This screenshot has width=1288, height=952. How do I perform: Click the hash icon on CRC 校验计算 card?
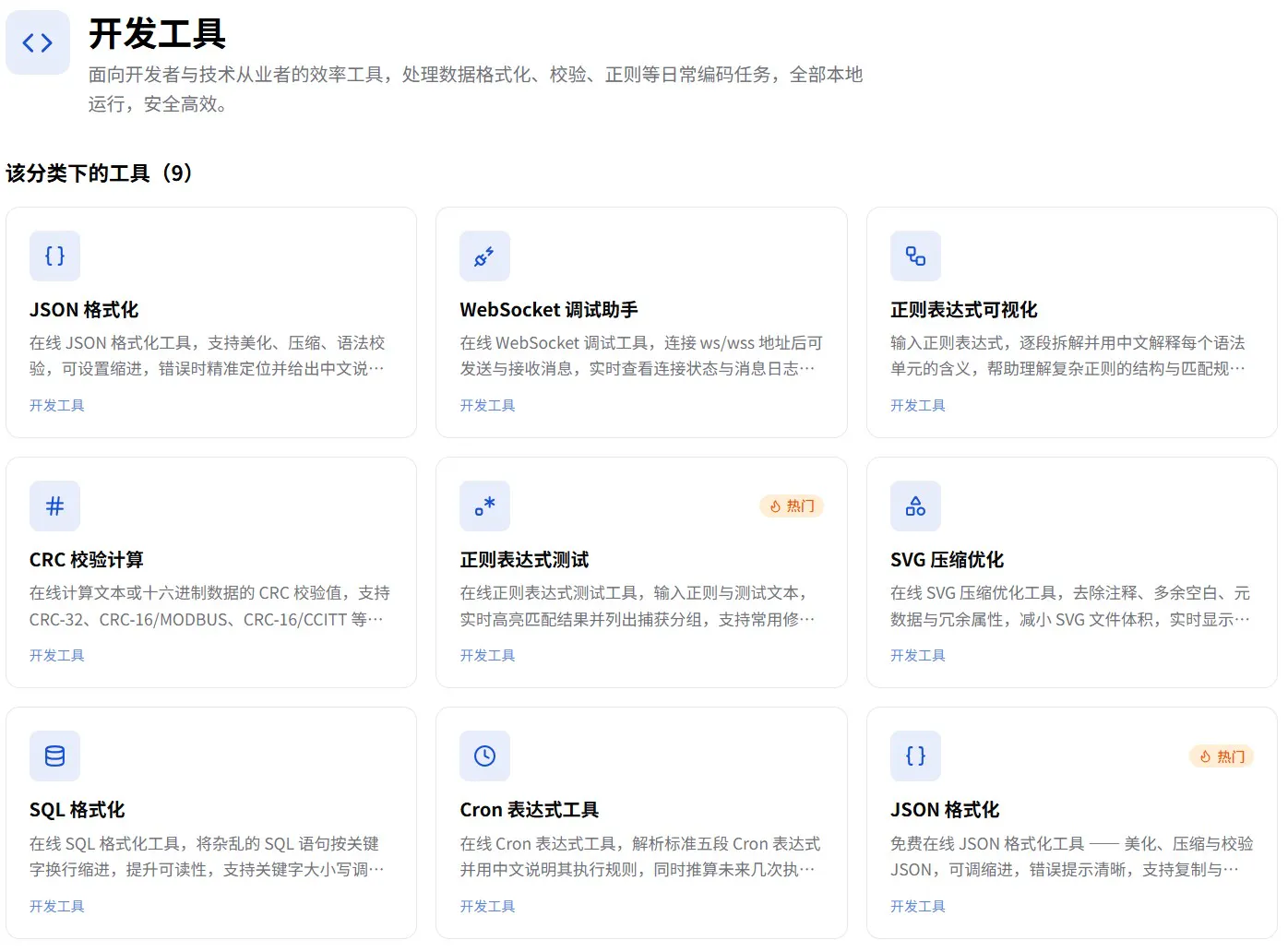[x=54, y=506]
